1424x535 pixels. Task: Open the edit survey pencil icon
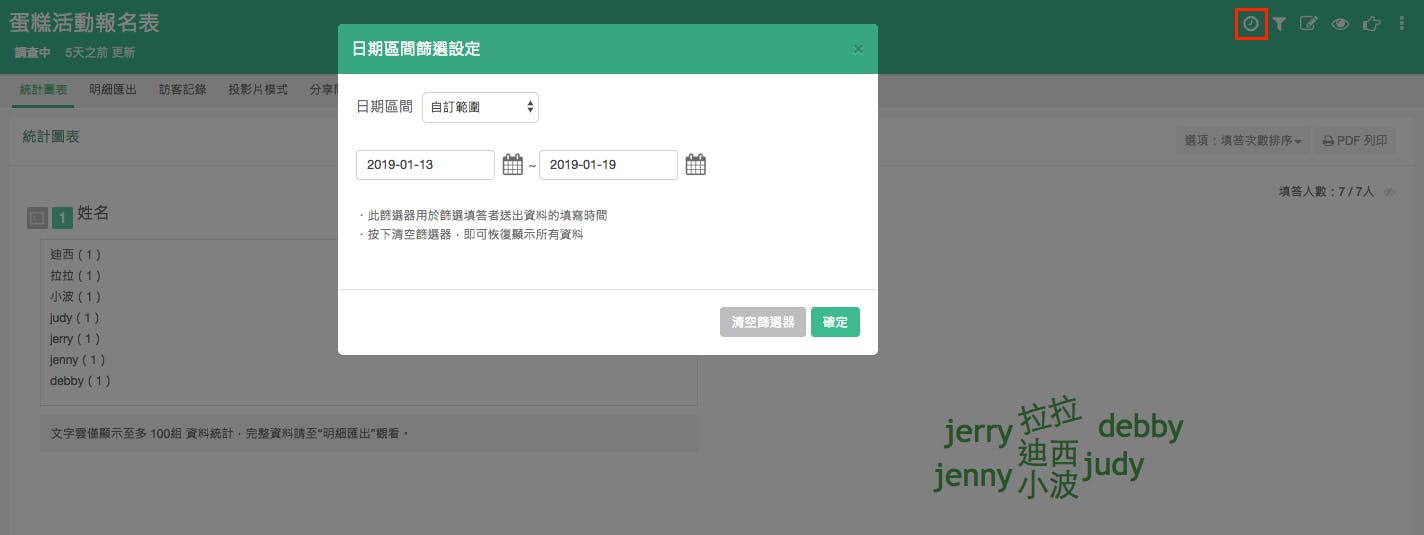(x=1309, y=23)
